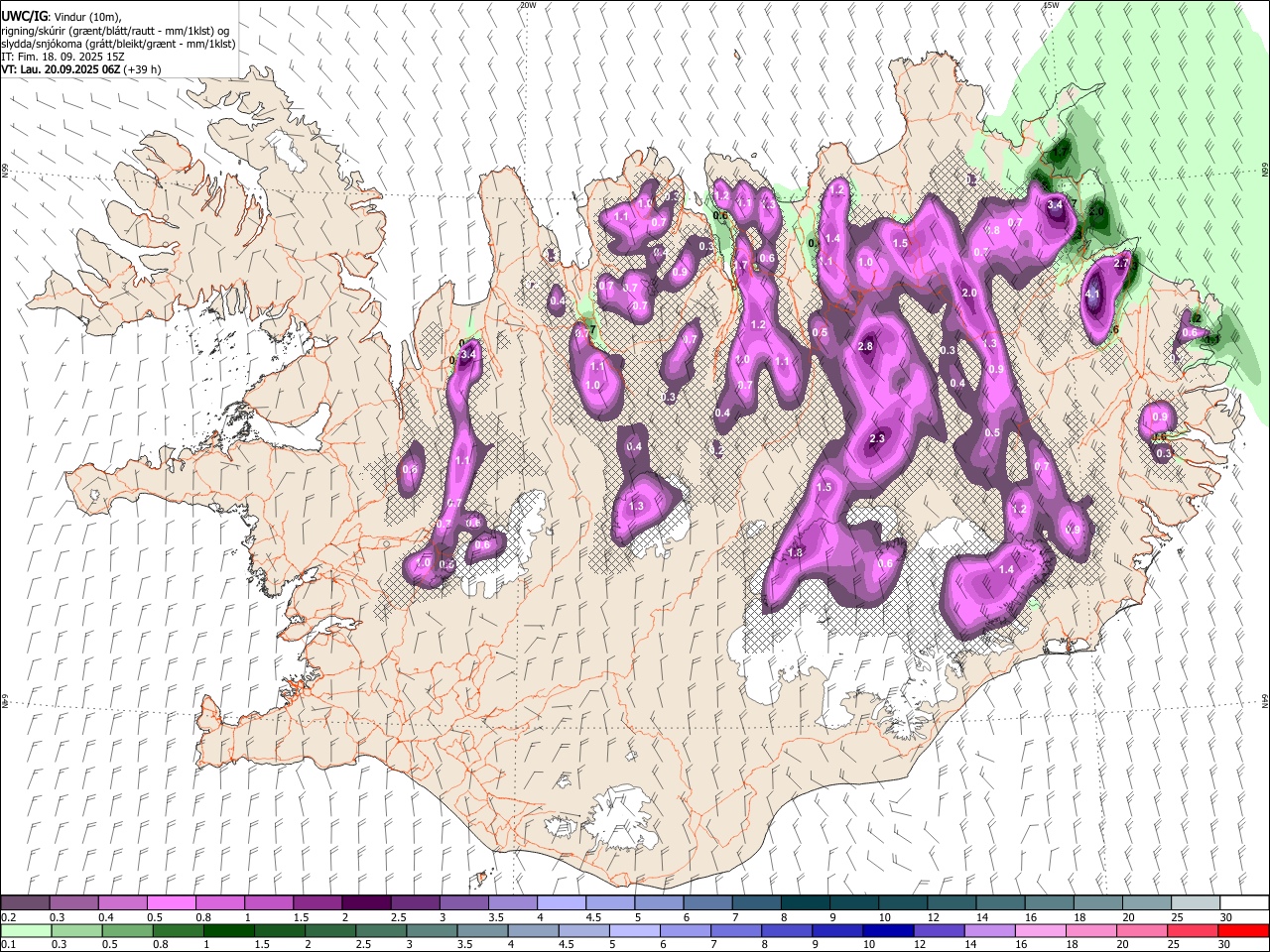The width and height of the screenshot is (1270, 952).
Task: Click the 'UWC/IG: Vindur (10m)' title text
Action: (61, 17)
